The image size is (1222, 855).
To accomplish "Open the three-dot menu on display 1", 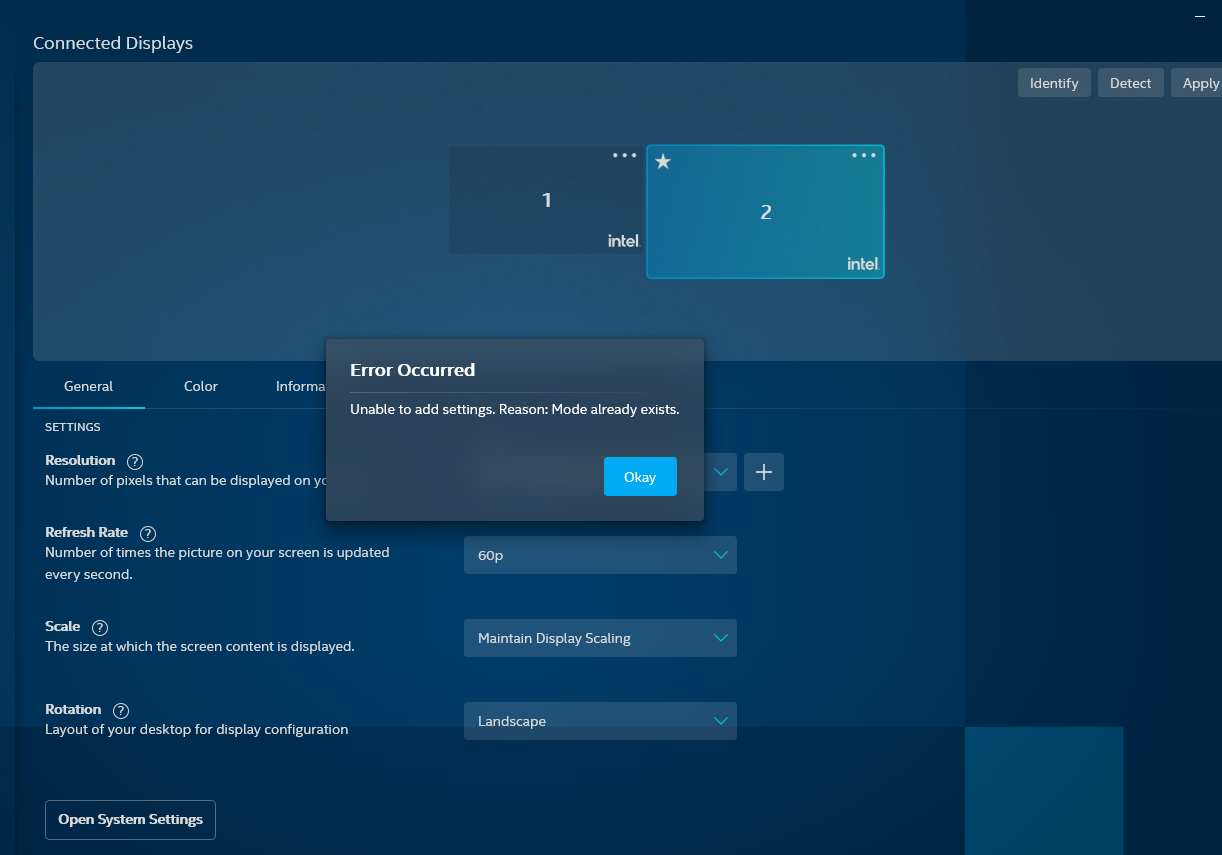I will [624, 156].
